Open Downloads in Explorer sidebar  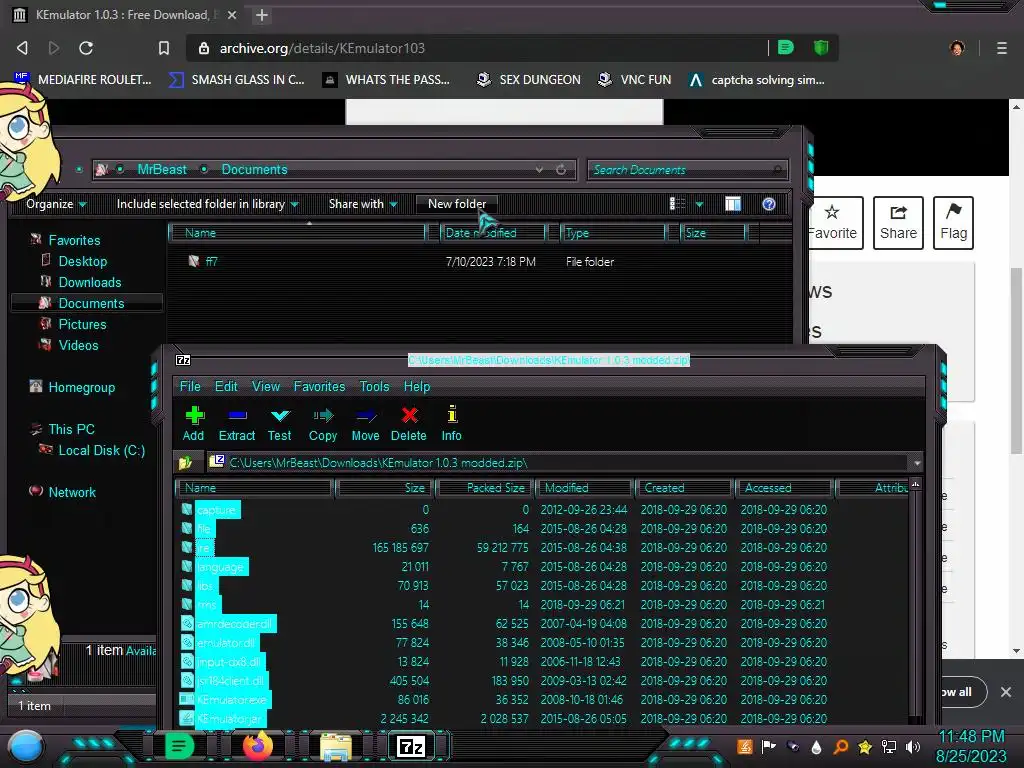pos(89,282)
